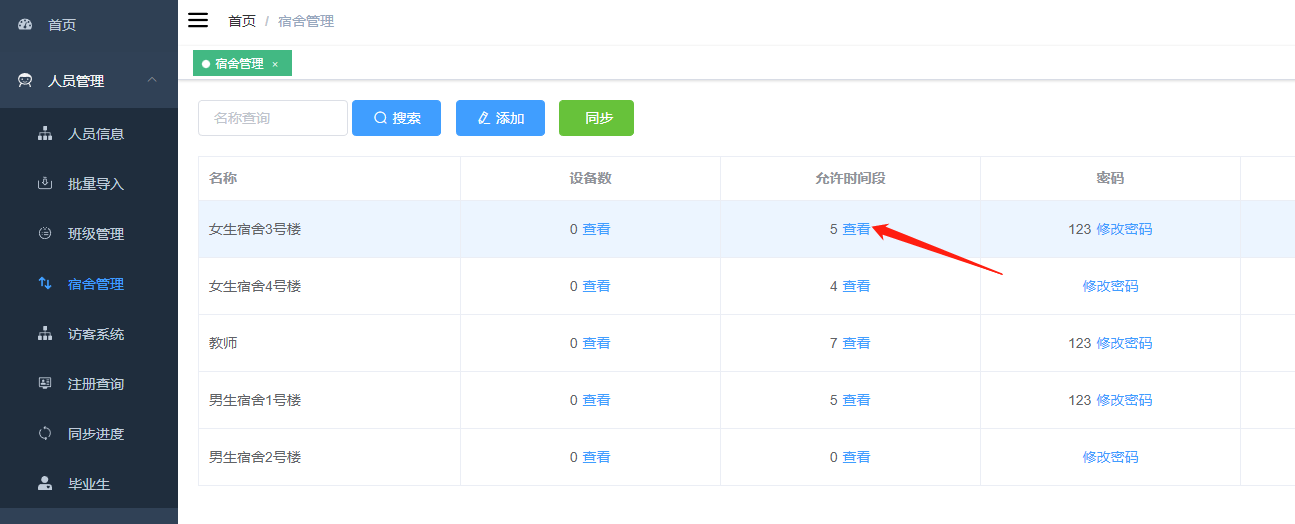Click the 人员信息 org-chart icon
This screenshot has width=1295, height=524.
tap(45, 134)
